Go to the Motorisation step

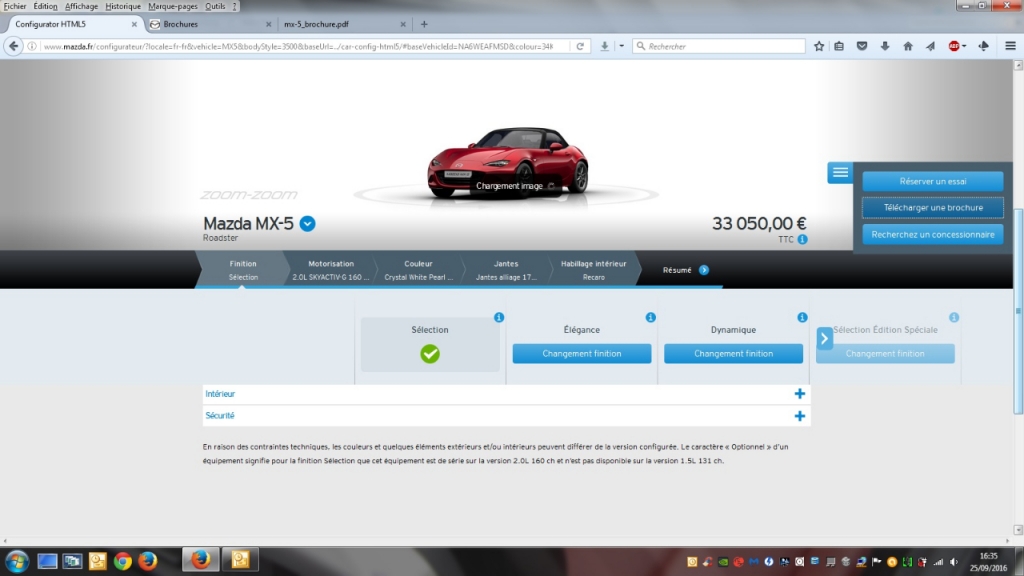[x=330, y=270]
